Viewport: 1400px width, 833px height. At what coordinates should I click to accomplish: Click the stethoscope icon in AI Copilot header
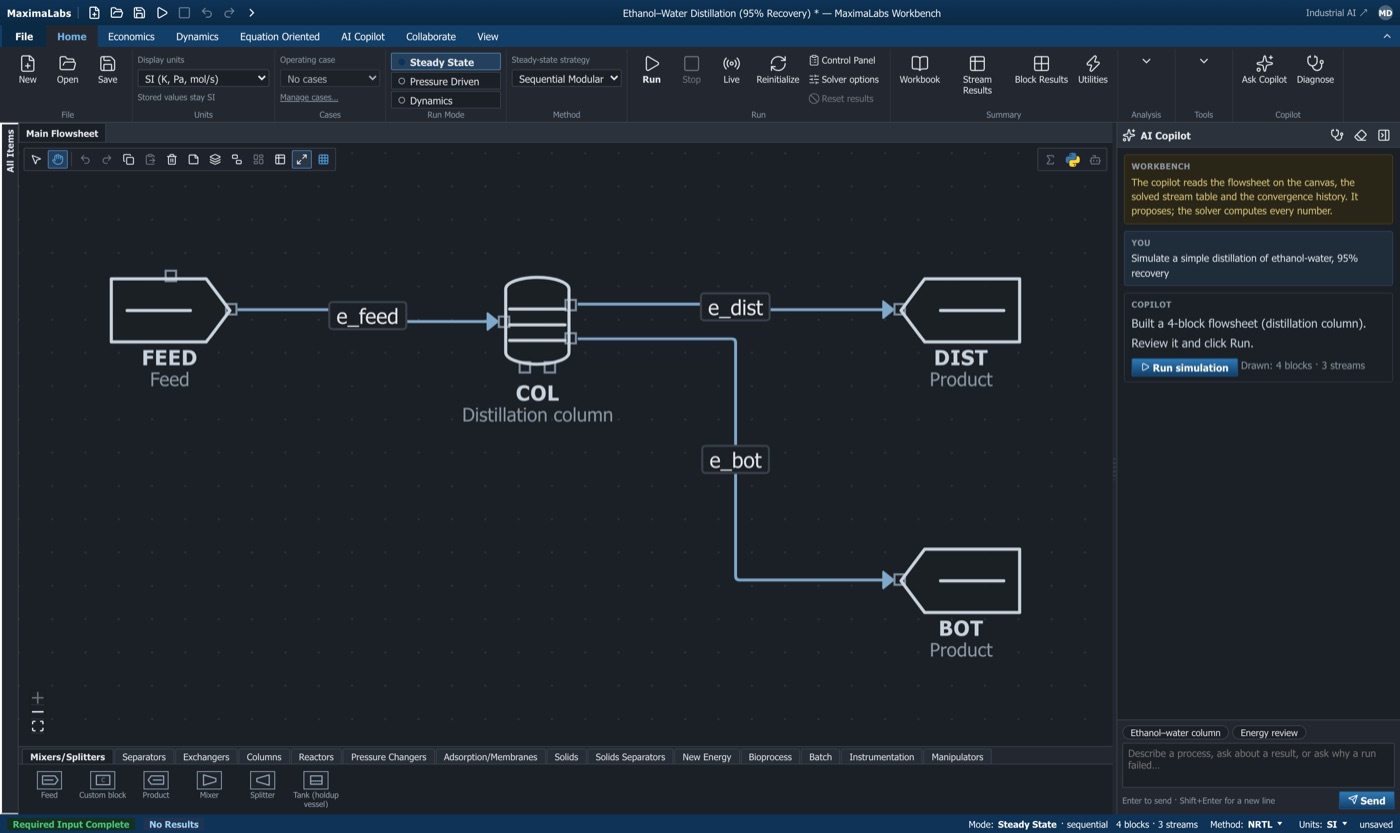[x=1337, y=136]
